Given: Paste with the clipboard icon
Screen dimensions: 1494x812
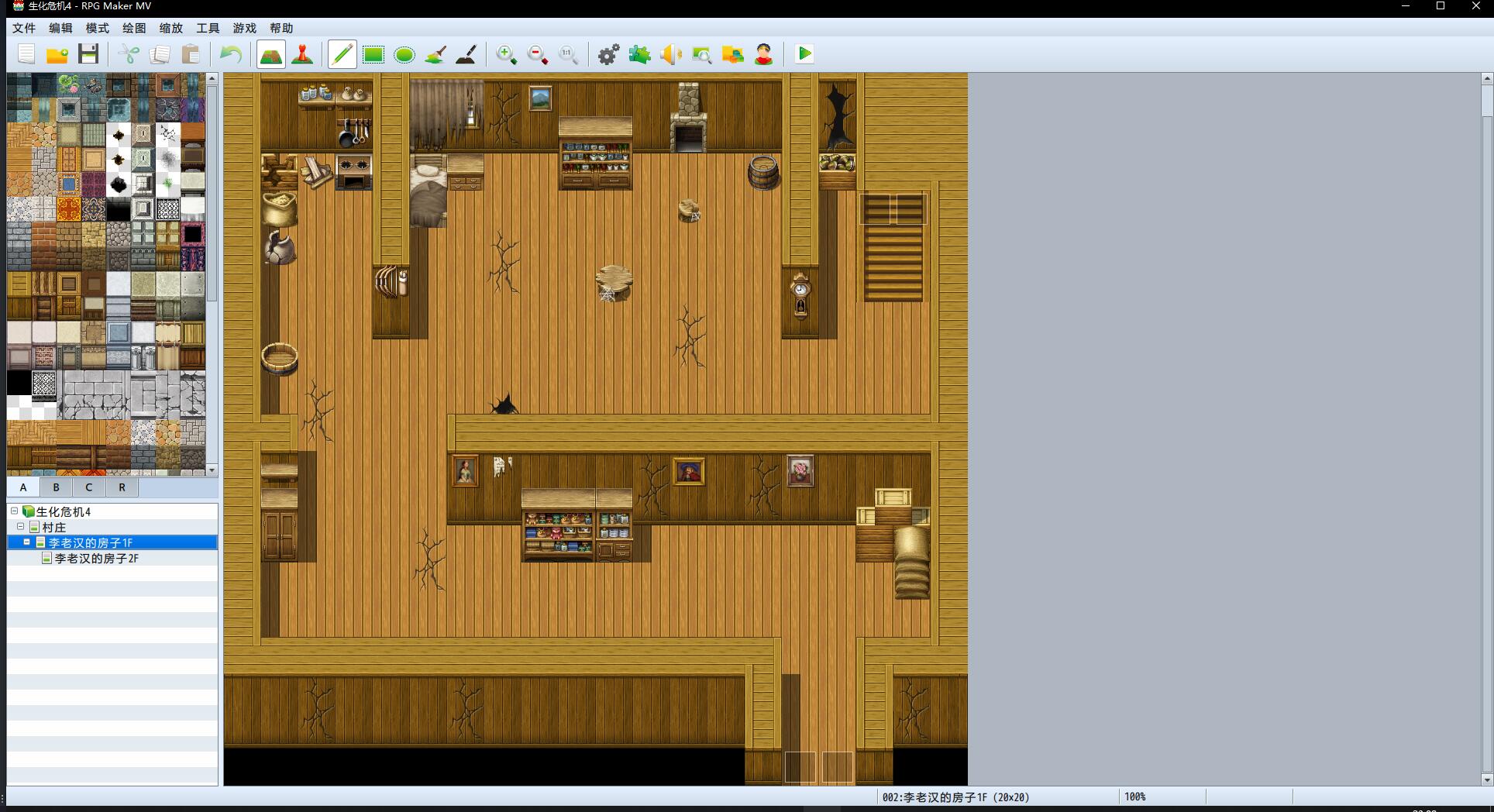Looking at the screenshot, I should point(191,54).
